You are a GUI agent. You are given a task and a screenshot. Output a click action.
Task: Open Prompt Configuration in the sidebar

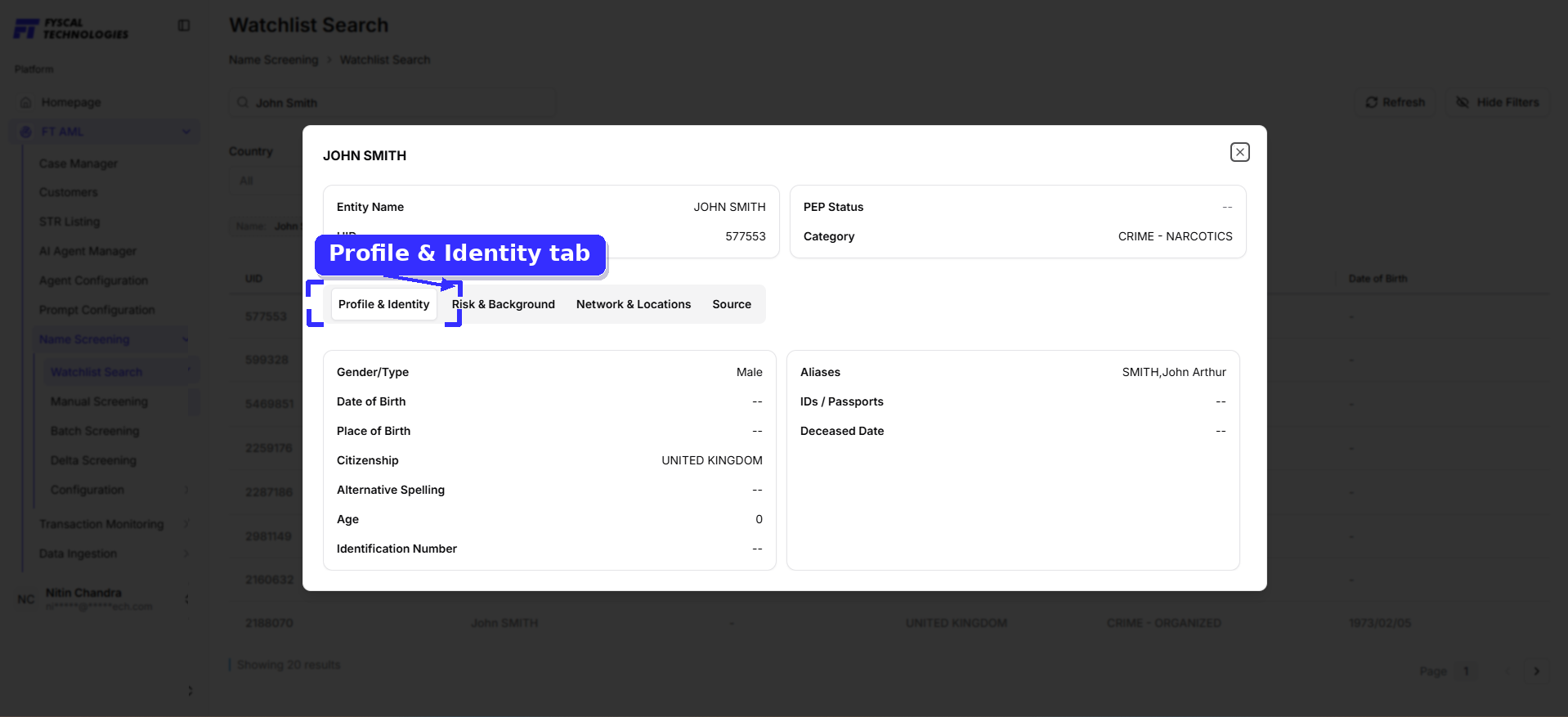[x=97, y=310]
